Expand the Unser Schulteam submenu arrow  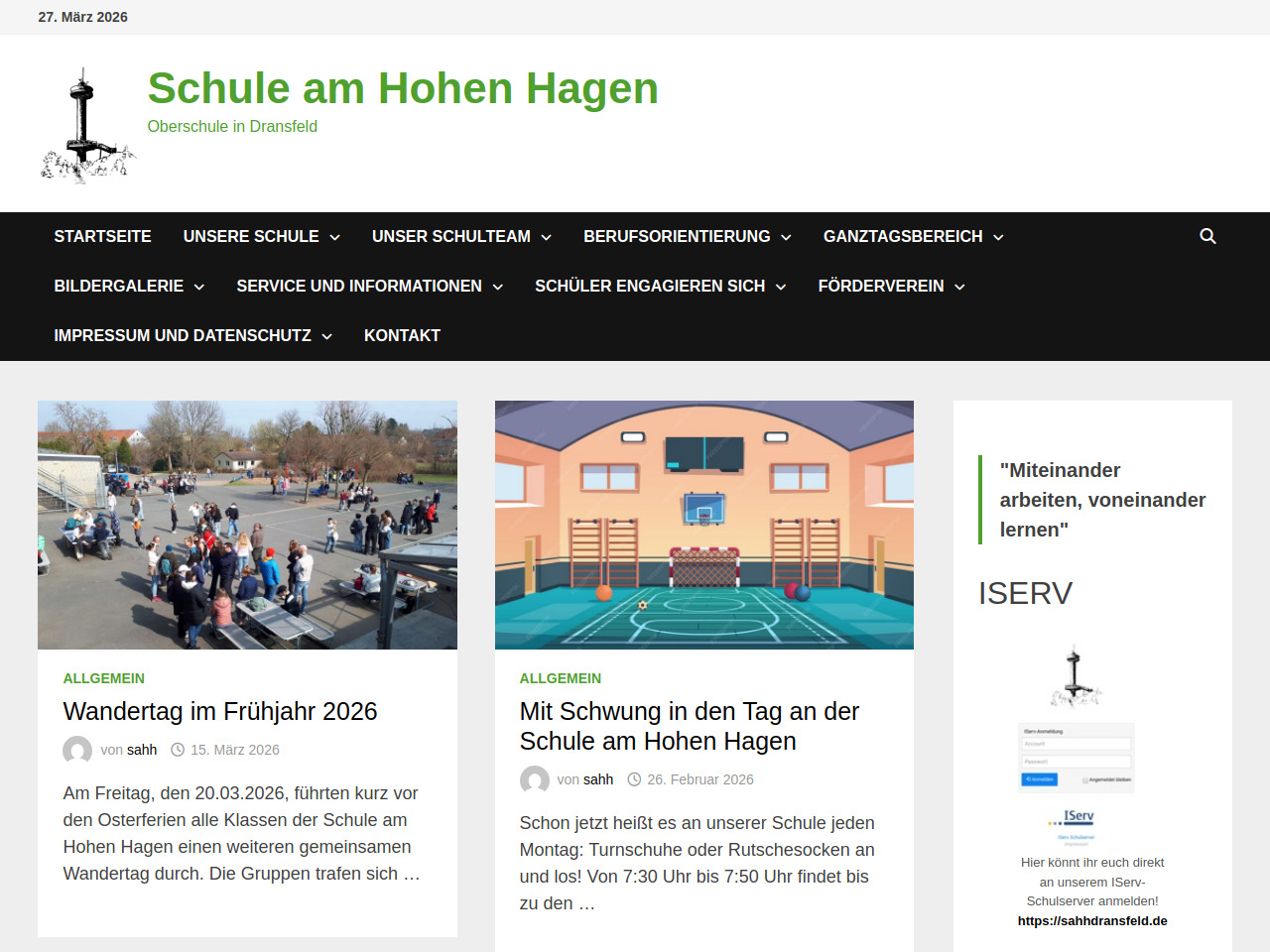(x=547, y=238)
